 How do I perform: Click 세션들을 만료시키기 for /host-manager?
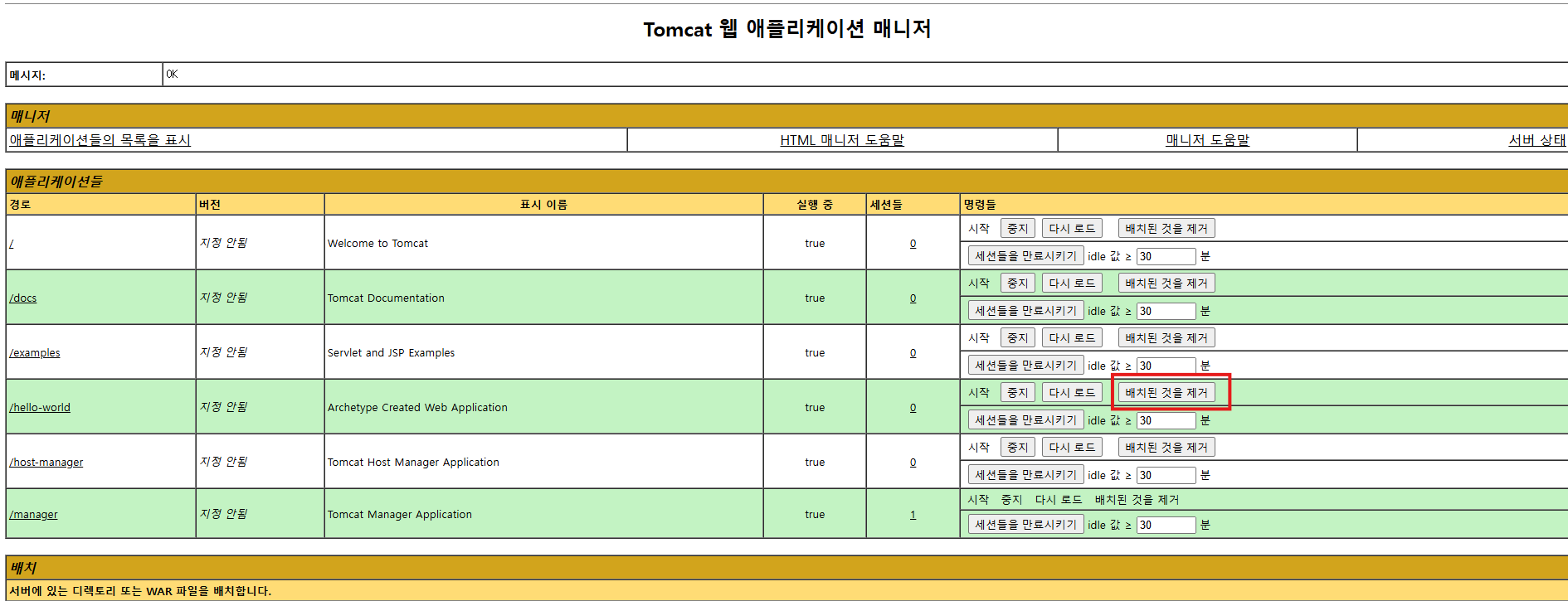[x=1025, y=475]
